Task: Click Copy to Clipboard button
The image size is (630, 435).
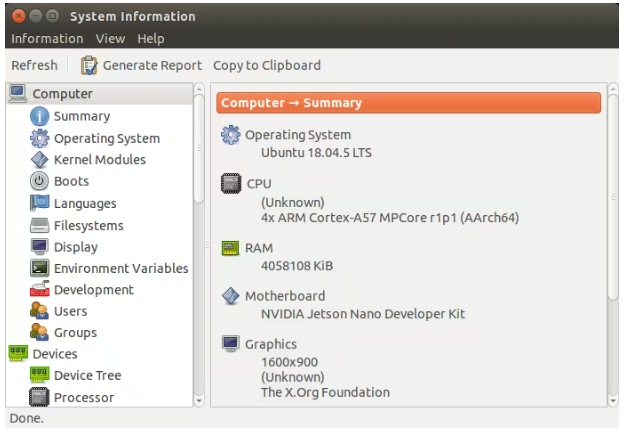Action: pyautogui.click(x=267, y=65)
